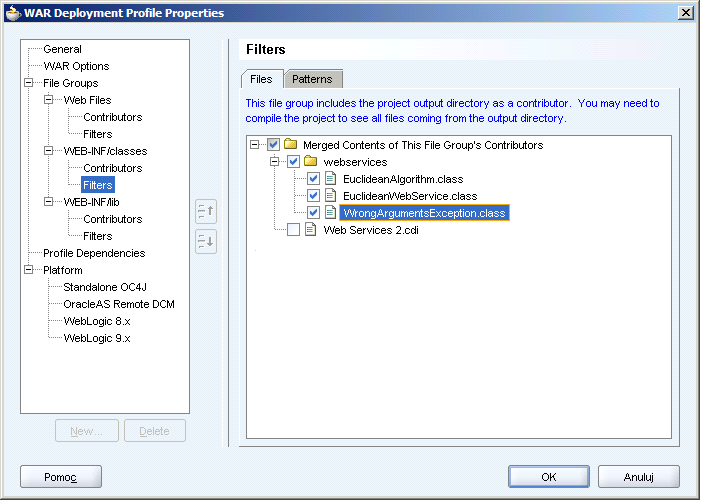The width and height of the screenshot is (701, 501).
Task: Click the EuclideanAlgorithm.class file icon
Action: [330, 179]
